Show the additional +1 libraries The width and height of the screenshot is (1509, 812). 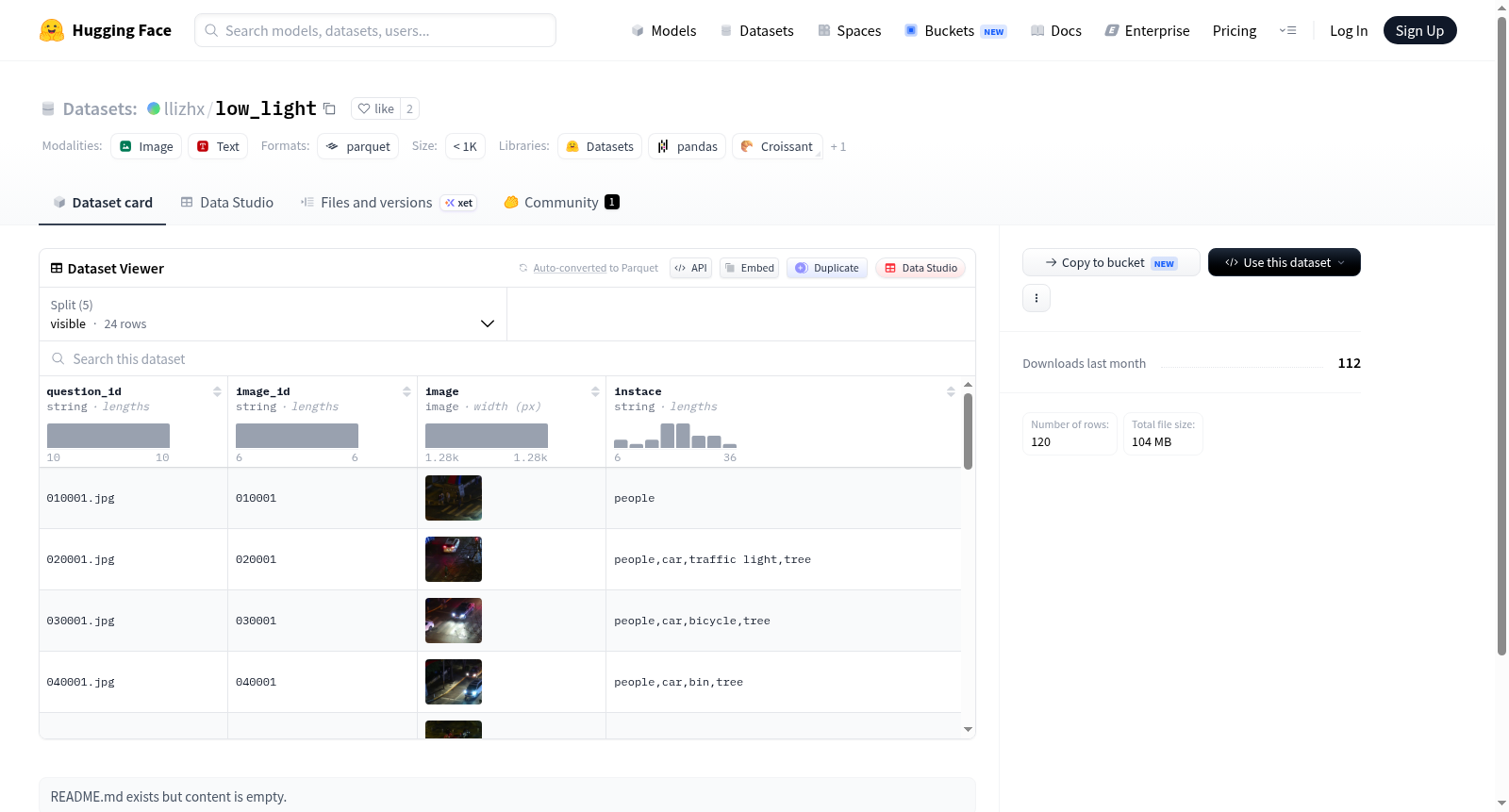click(x=837, y=146)
